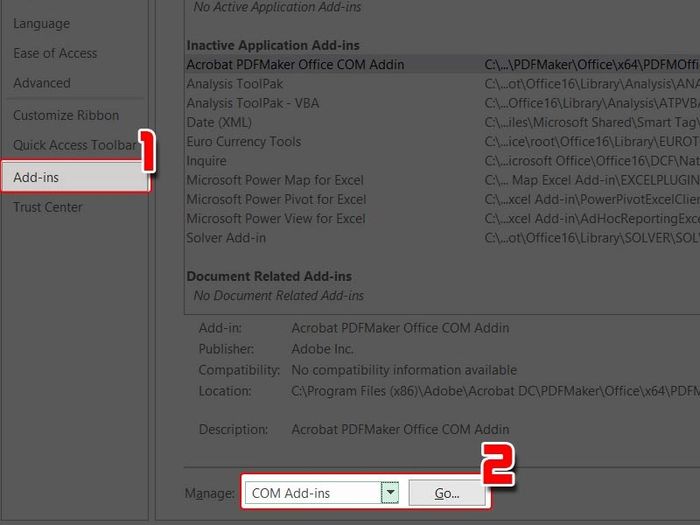Click the Document Related Add-ins heading

[x=269, y=276]
